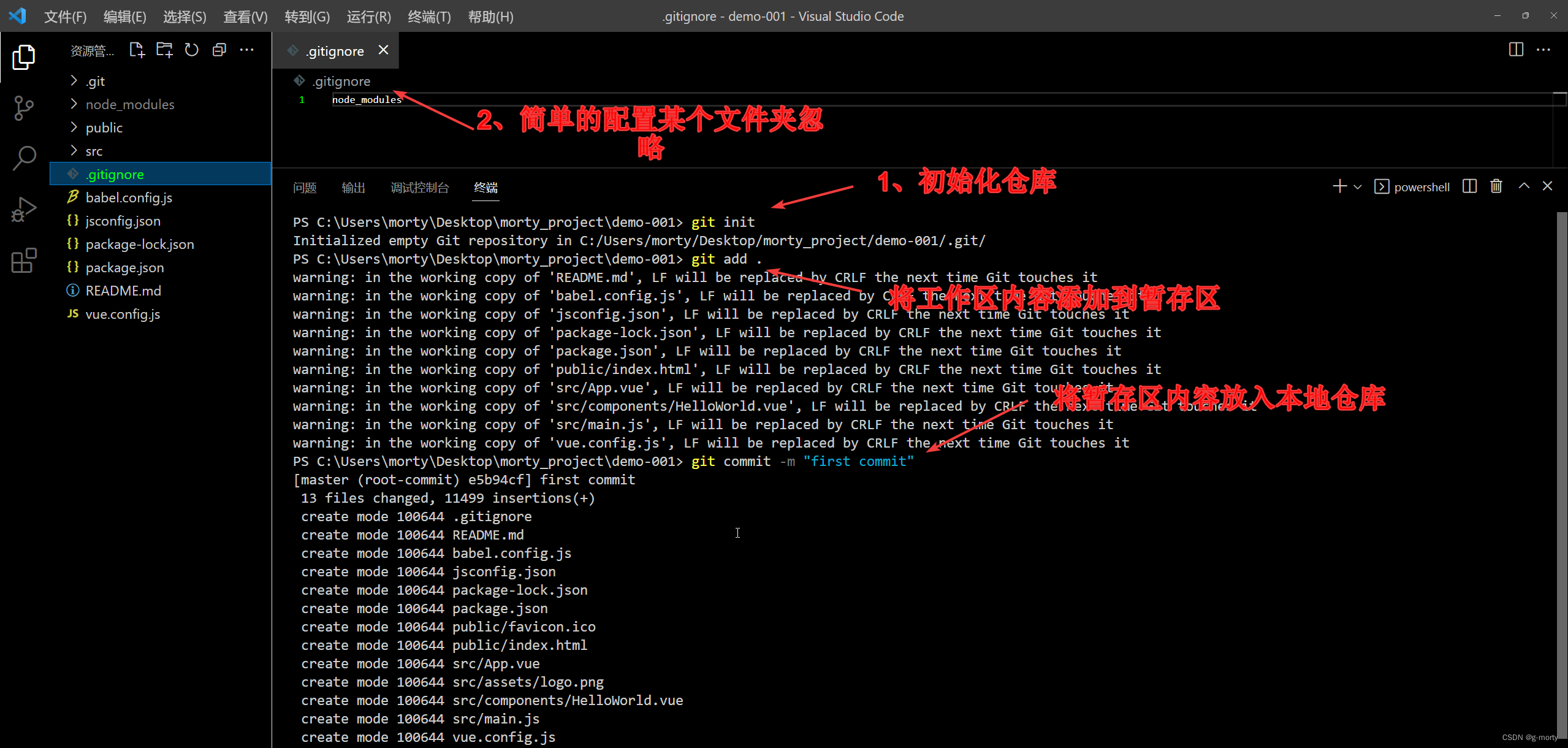Open the Search view
Viewport: 1568px width, 748px height.
click(x=24, y=158)
